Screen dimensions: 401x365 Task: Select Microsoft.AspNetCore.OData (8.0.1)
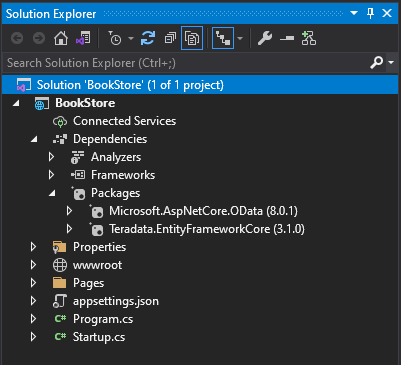point(203,211)
